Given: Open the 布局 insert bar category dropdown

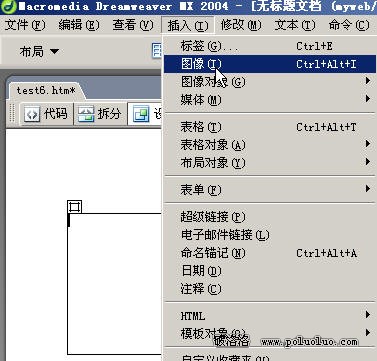Looking at the screenshot, I should click(x=39, y=52).
